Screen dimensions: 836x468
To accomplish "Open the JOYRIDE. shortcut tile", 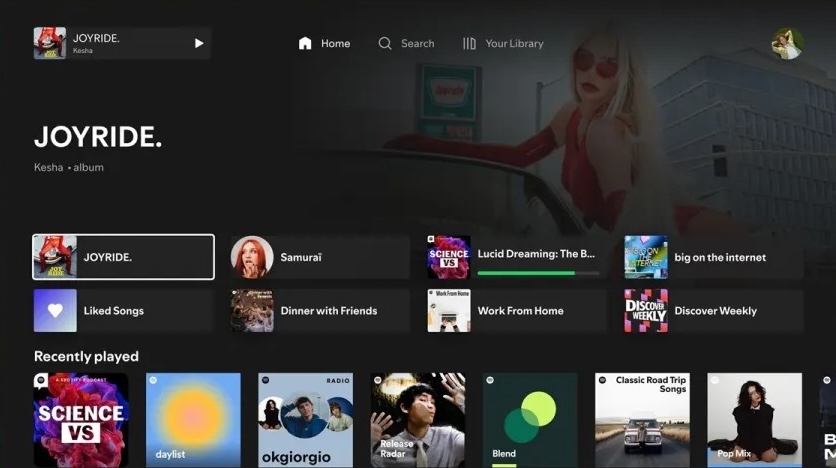I will [x=124, y=257].
